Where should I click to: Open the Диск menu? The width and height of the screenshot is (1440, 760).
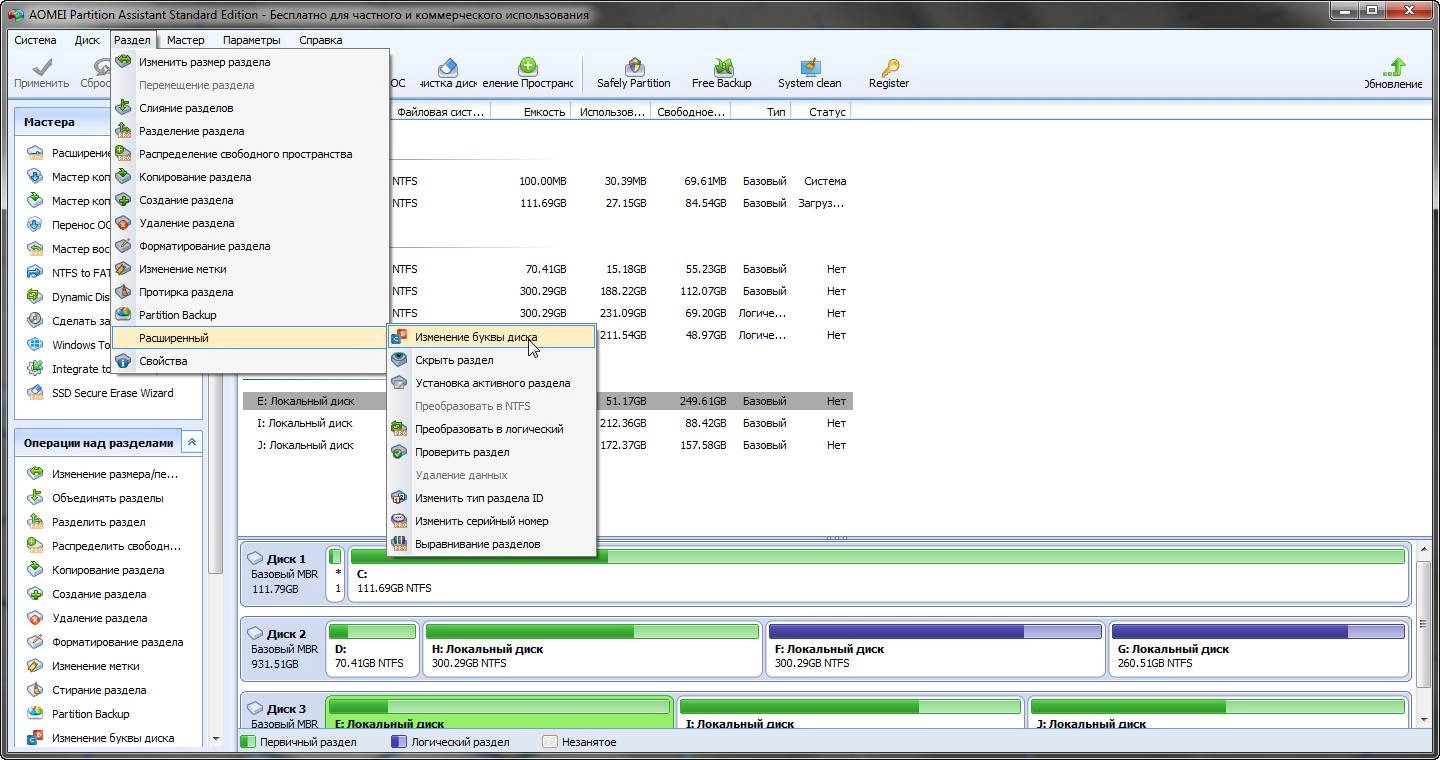(x=87, y=40)
